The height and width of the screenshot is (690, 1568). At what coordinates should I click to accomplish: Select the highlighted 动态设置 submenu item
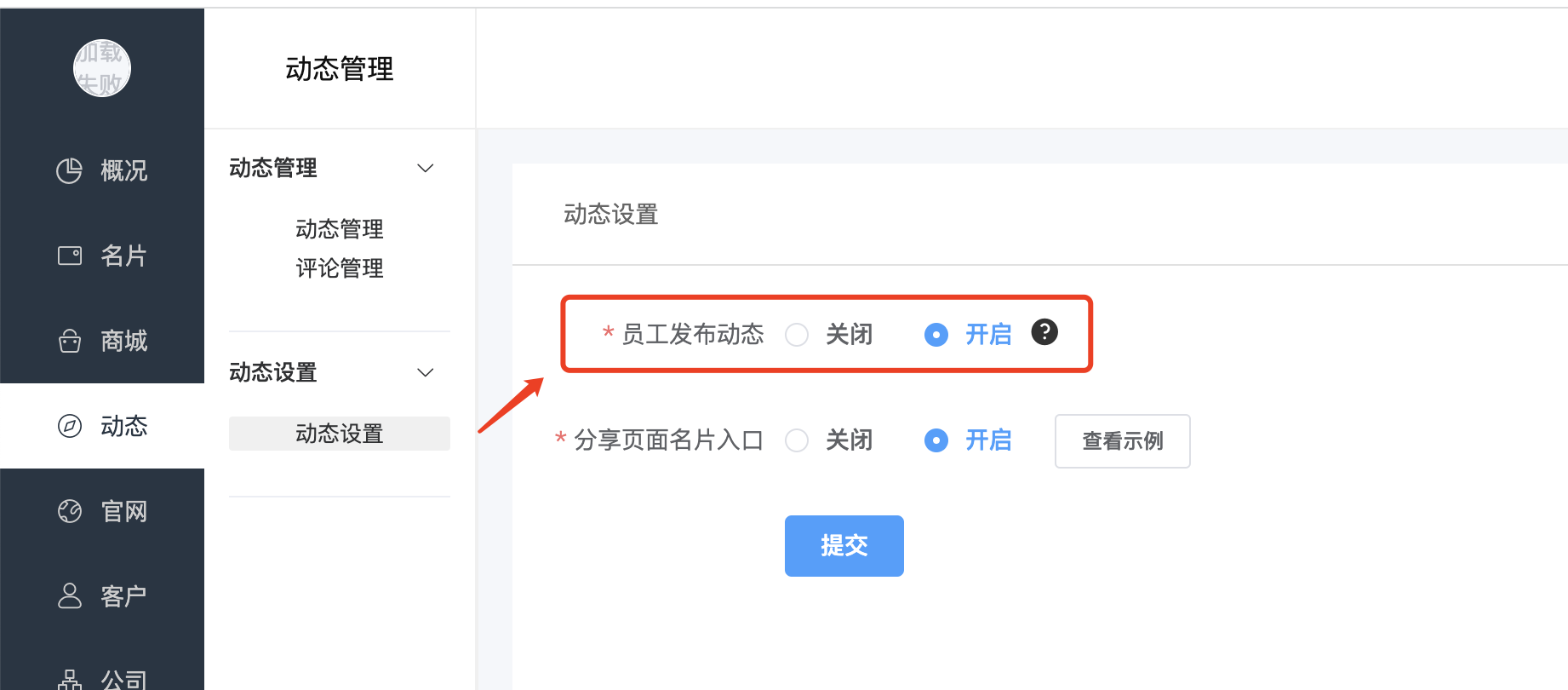[340, 434]
